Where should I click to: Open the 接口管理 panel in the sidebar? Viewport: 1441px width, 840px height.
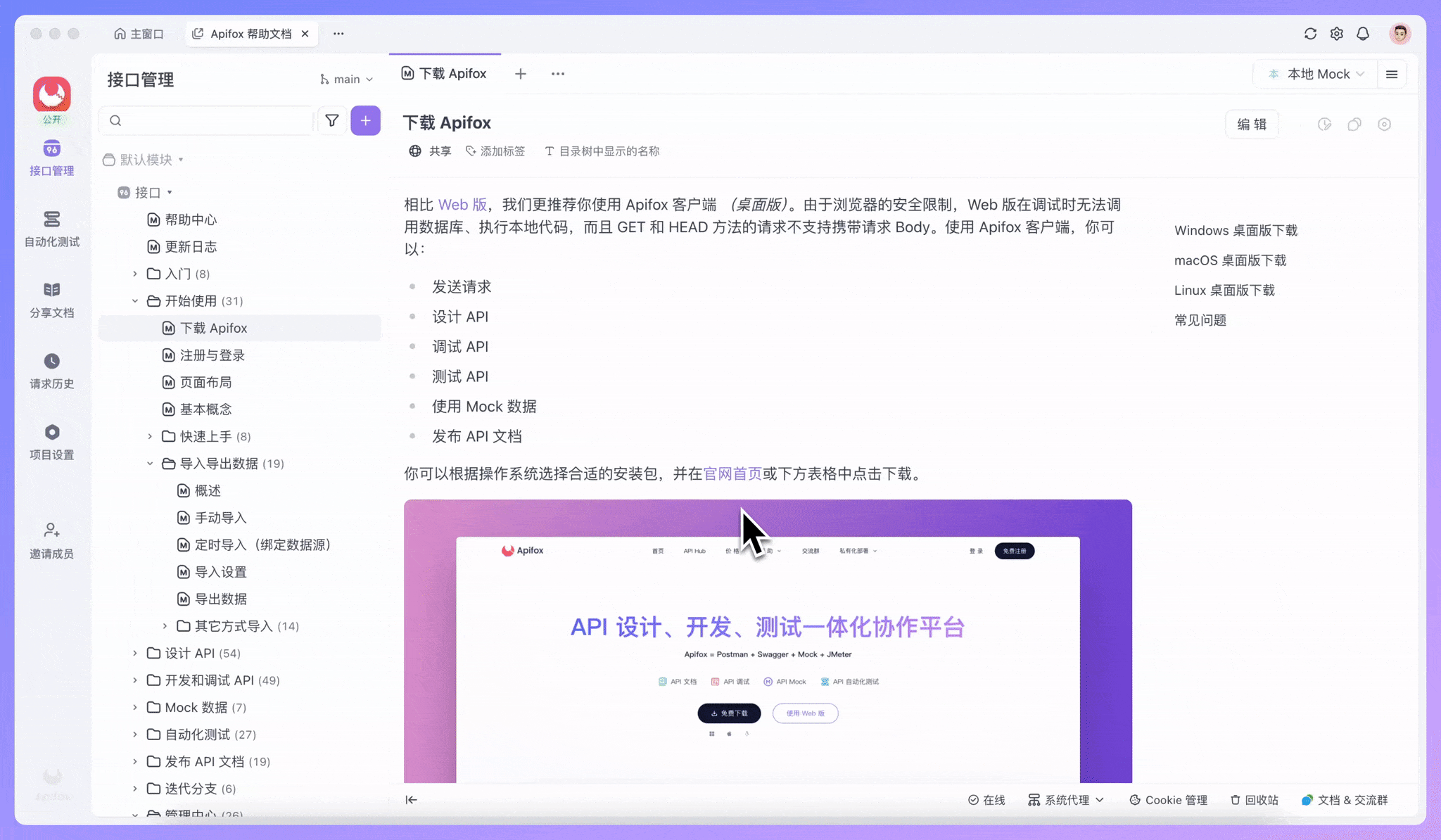coord(51,158)
